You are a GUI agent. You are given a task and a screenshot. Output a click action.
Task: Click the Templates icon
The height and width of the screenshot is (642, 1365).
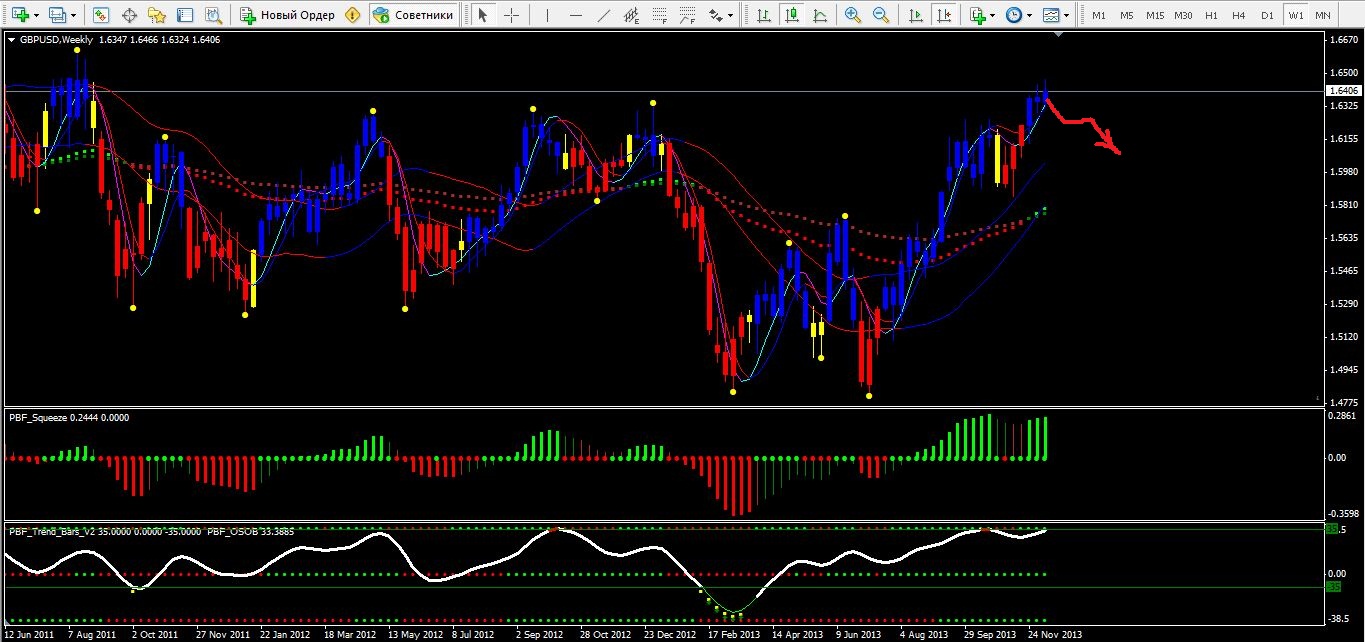click(x=1051, y=15)
